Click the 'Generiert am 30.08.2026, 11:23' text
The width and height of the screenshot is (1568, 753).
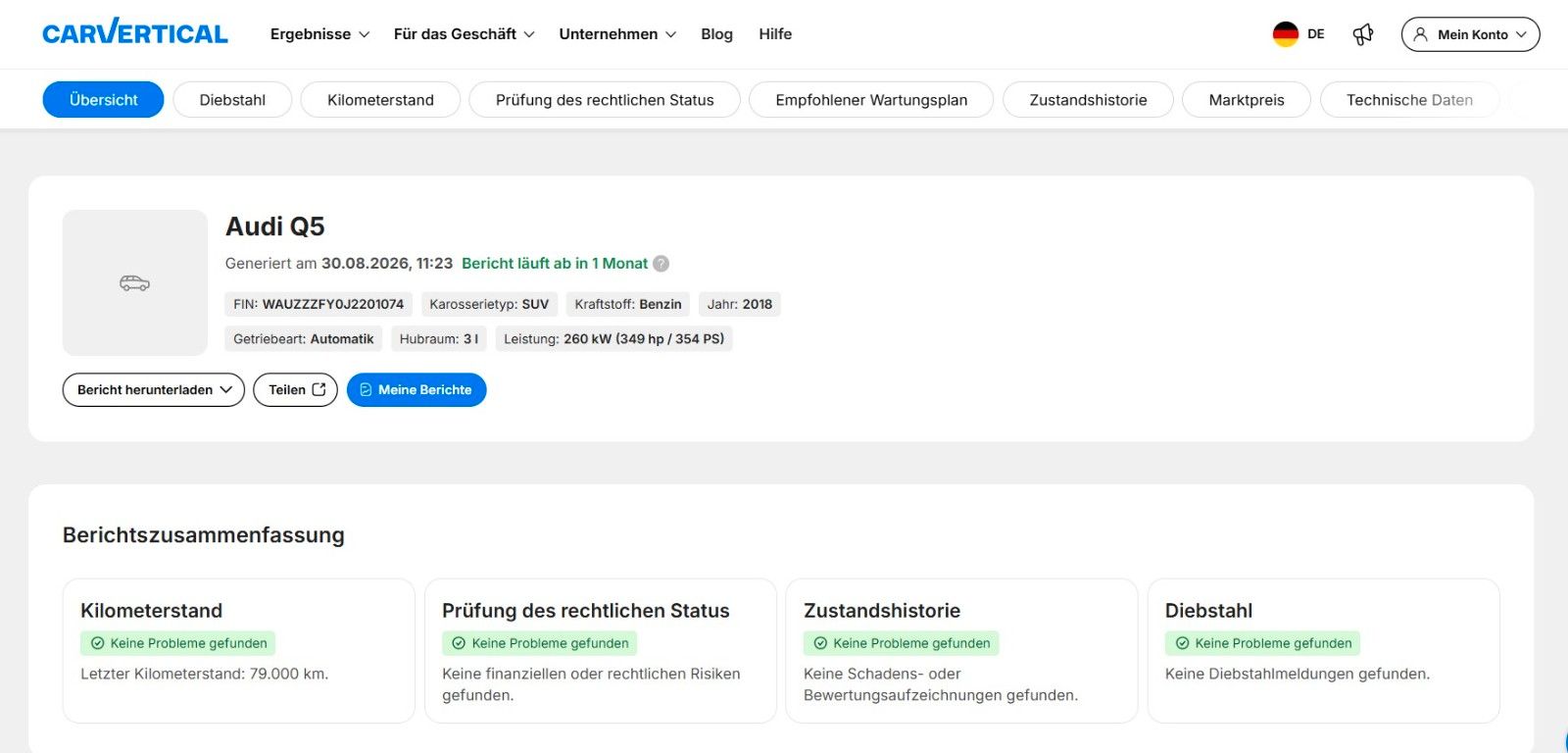[339, 264]
